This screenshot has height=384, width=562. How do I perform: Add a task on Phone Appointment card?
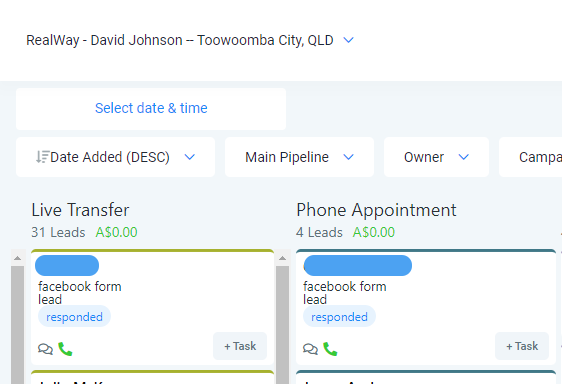(x=522, y=346)
